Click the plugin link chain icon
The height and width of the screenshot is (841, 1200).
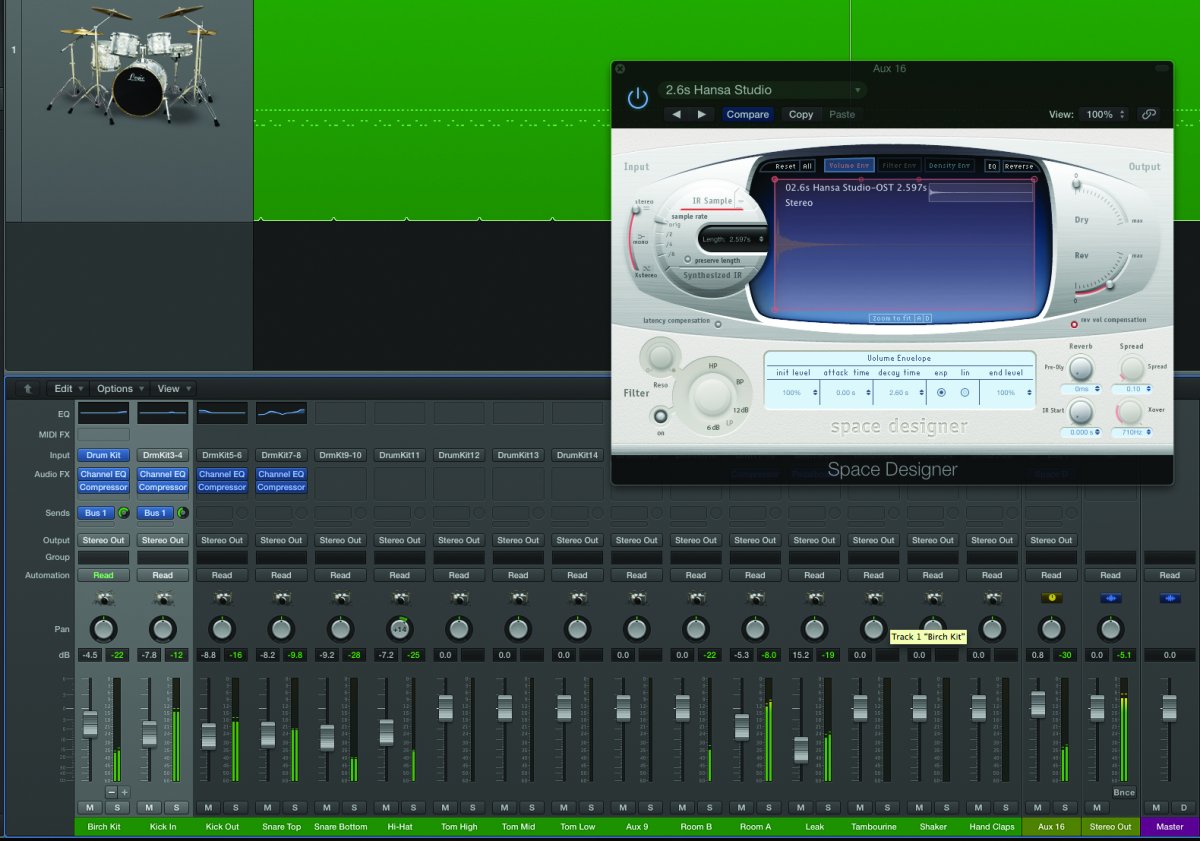pyautogui.click(x=1148, y=114)
